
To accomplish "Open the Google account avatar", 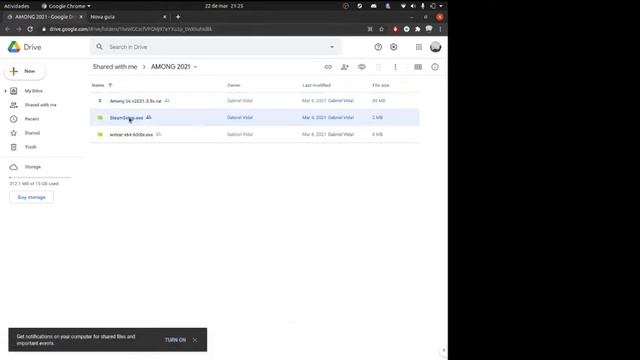I will [436, 47].
